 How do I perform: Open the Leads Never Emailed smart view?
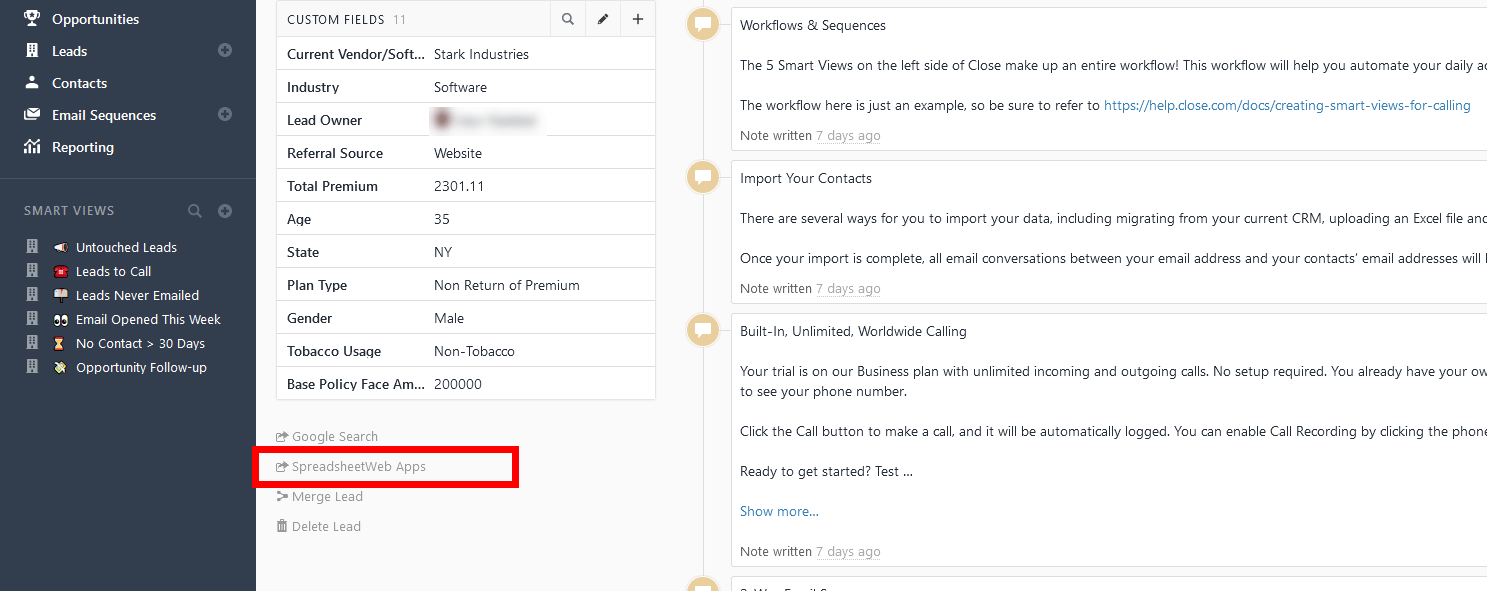pyautogui.click(x=137, y=295)
